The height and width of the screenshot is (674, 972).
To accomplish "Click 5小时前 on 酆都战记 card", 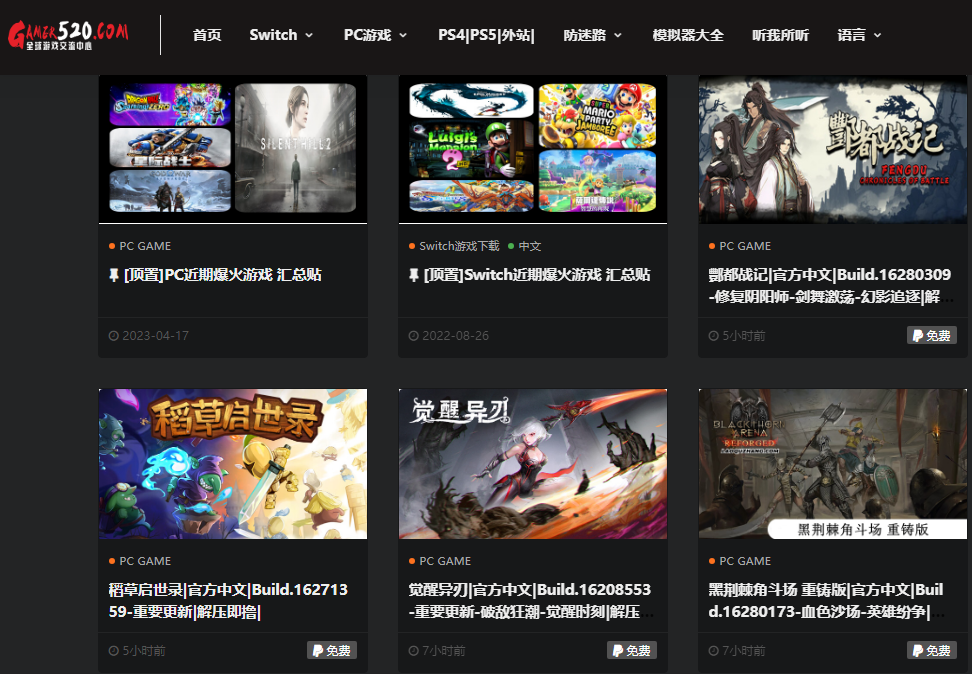I will click(744, 336).
